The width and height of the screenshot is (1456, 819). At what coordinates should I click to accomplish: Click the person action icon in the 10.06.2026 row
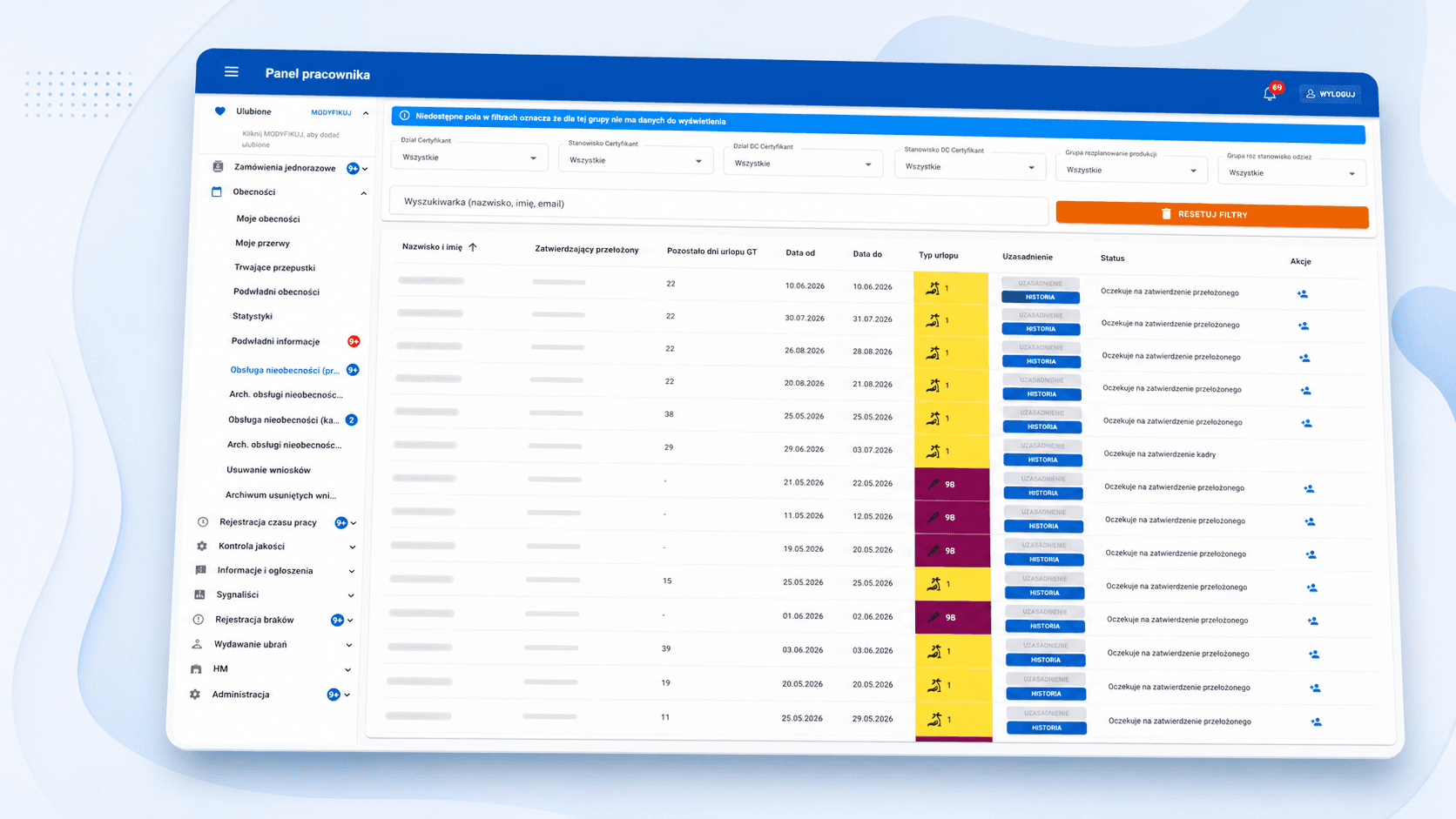point(1303,294)
